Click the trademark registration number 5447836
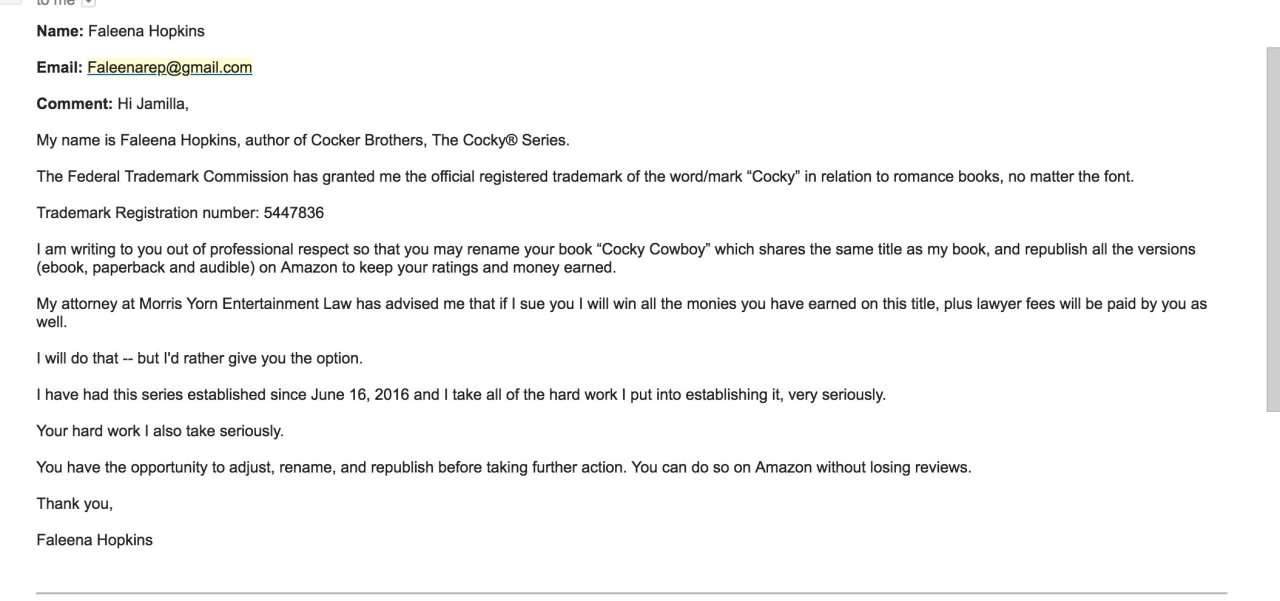The height and width of the screenshot is (601, 1280). click(293, 213)
